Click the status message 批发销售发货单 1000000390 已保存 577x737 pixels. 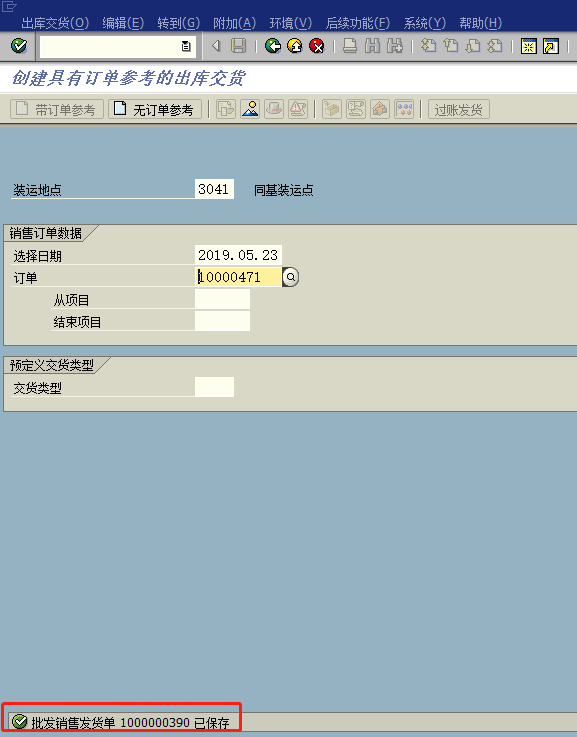tap(130, 722)
